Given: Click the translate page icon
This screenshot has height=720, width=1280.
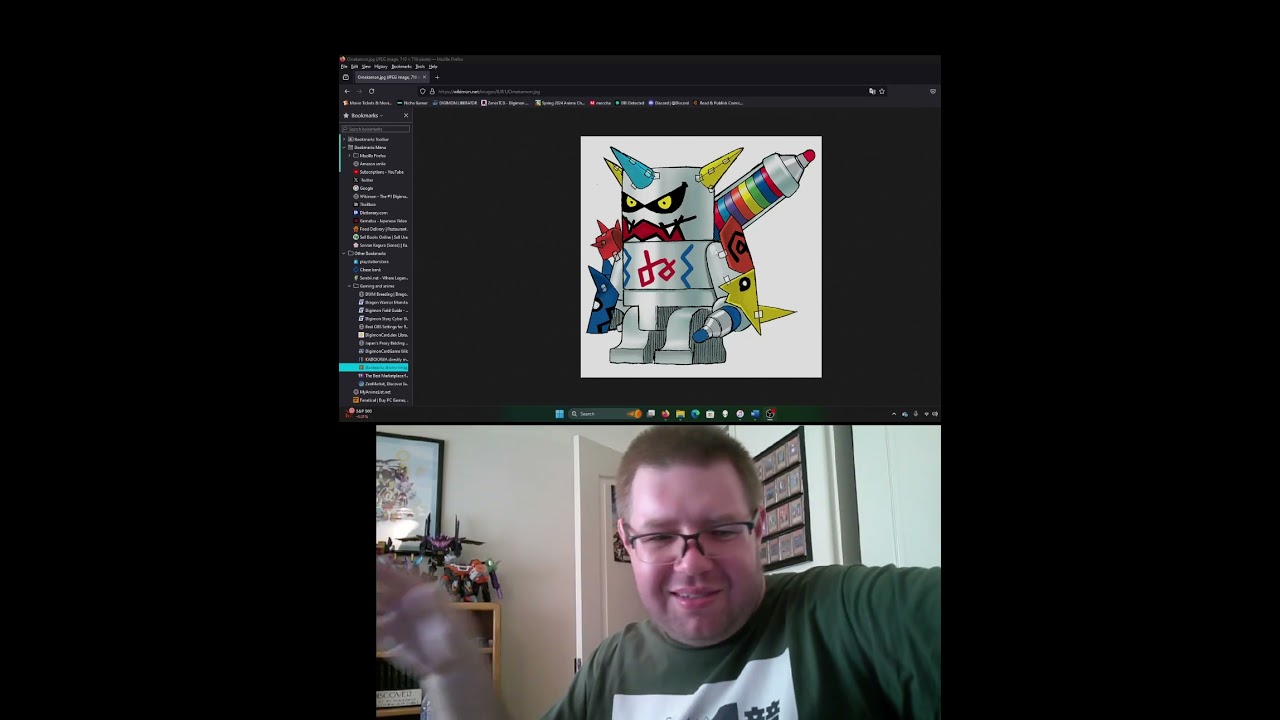Looking at the screenshot, I should tap(872, 91).
